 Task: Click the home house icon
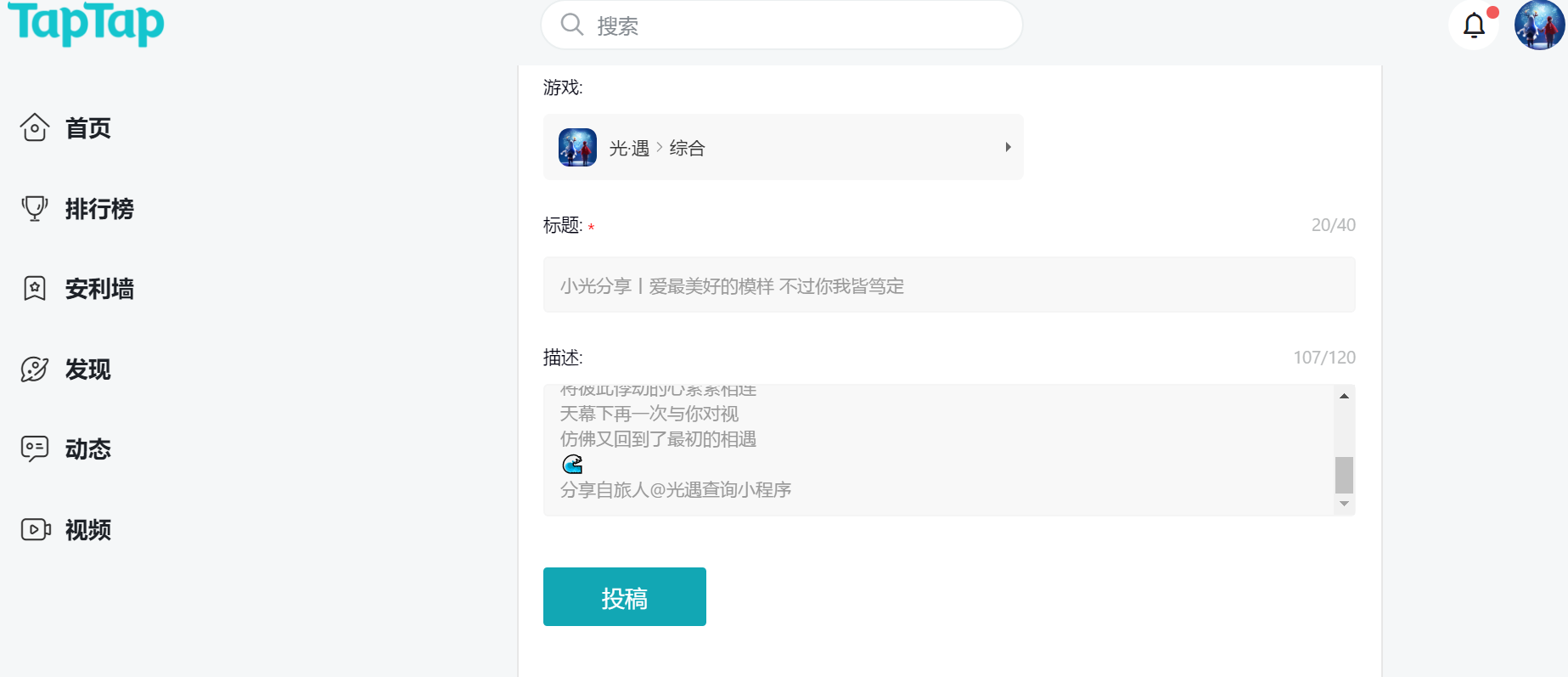click(35, 127)
